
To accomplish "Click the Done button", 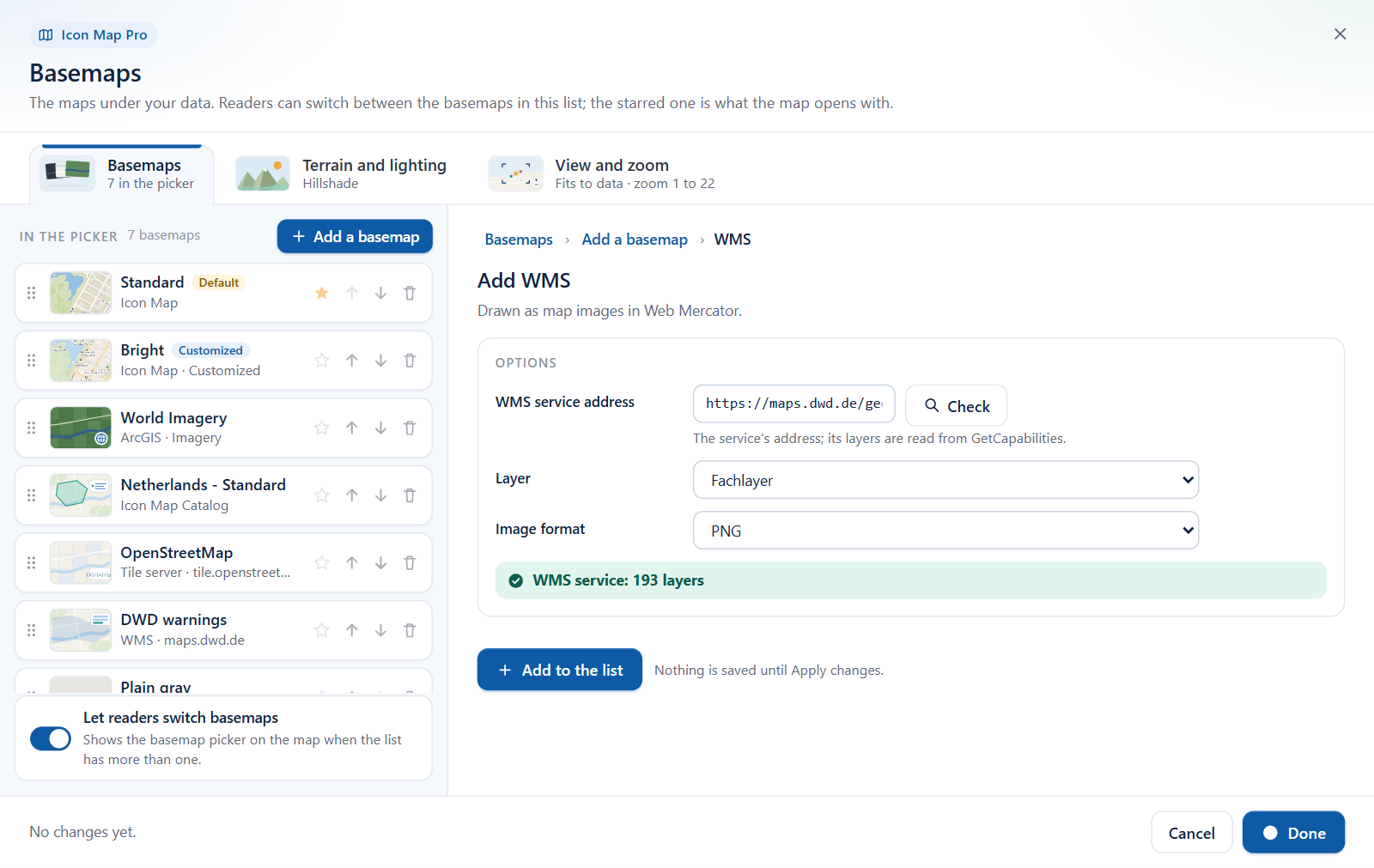I will click(1293, 833).
